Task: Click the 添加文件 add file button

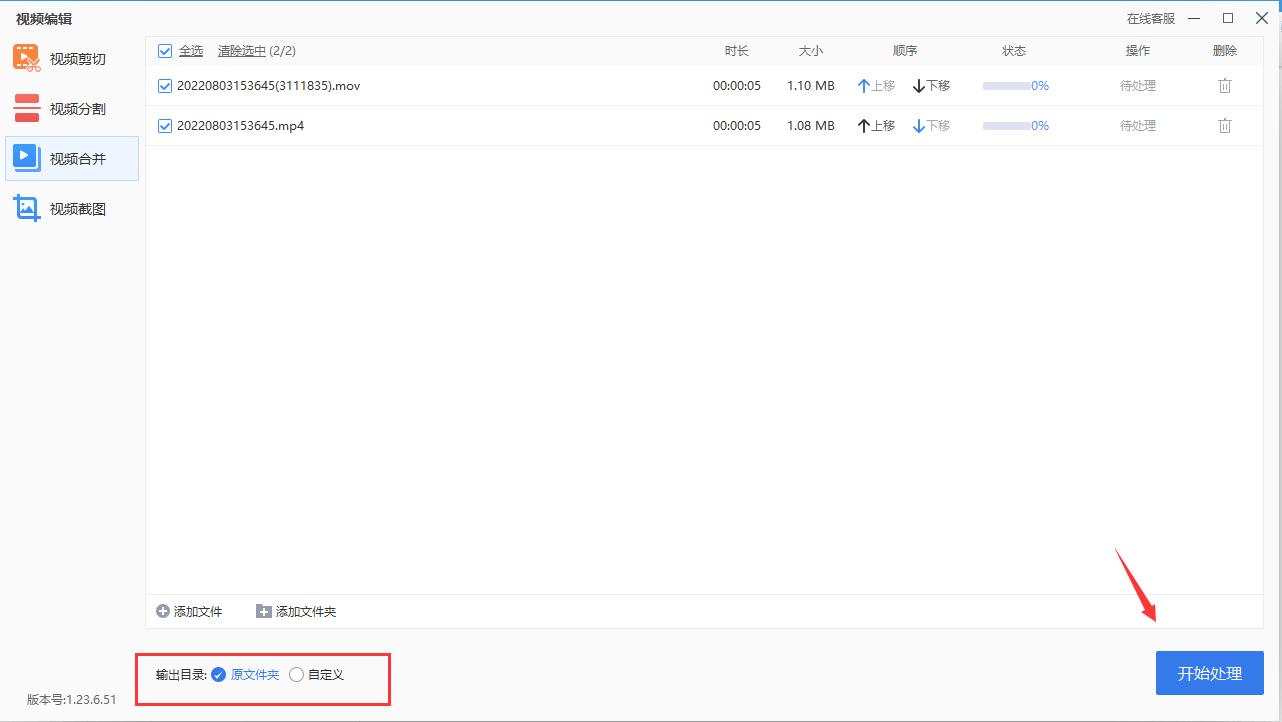Action: (189, 611)
